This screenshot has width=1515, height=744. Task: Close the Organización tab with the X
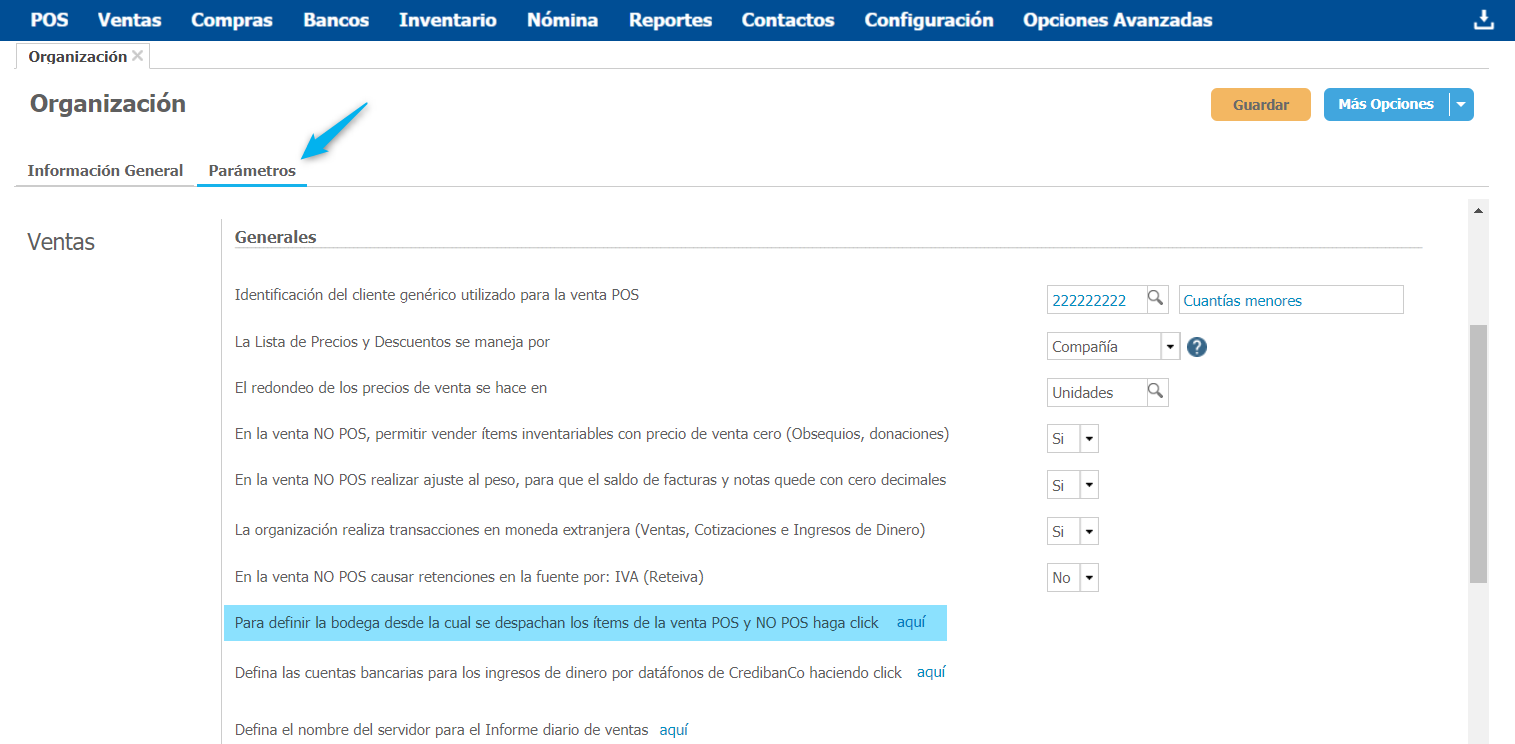click(x=138, y=56)
